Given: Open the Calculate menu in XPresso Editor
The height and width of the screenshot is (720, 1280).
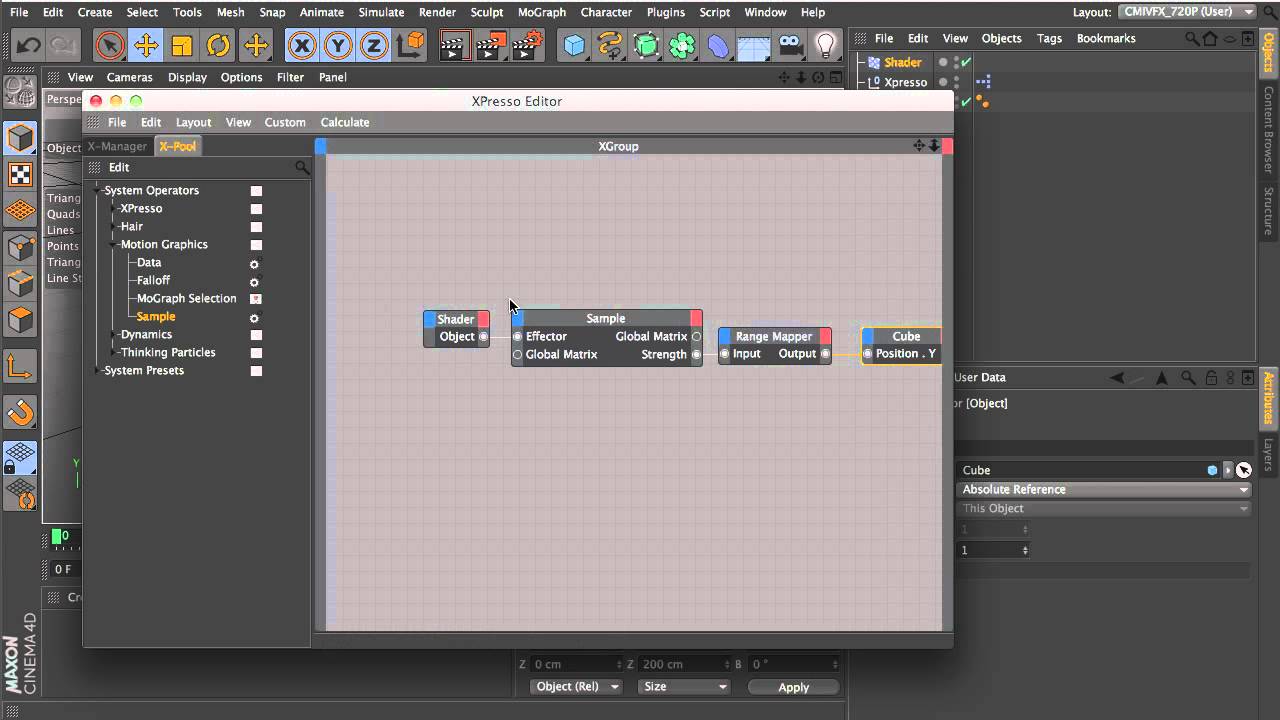Looking at the screenshot, I should click(x=345, y=123).
